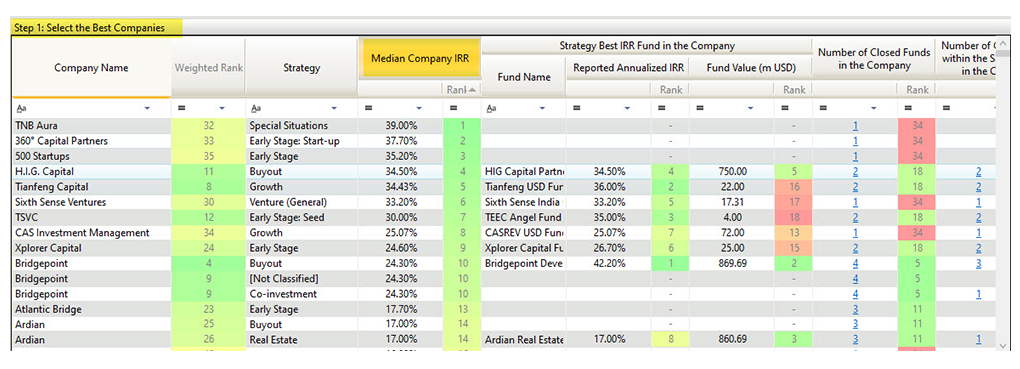Open the Company Name filter dropdown arrow

click(147, 108)
